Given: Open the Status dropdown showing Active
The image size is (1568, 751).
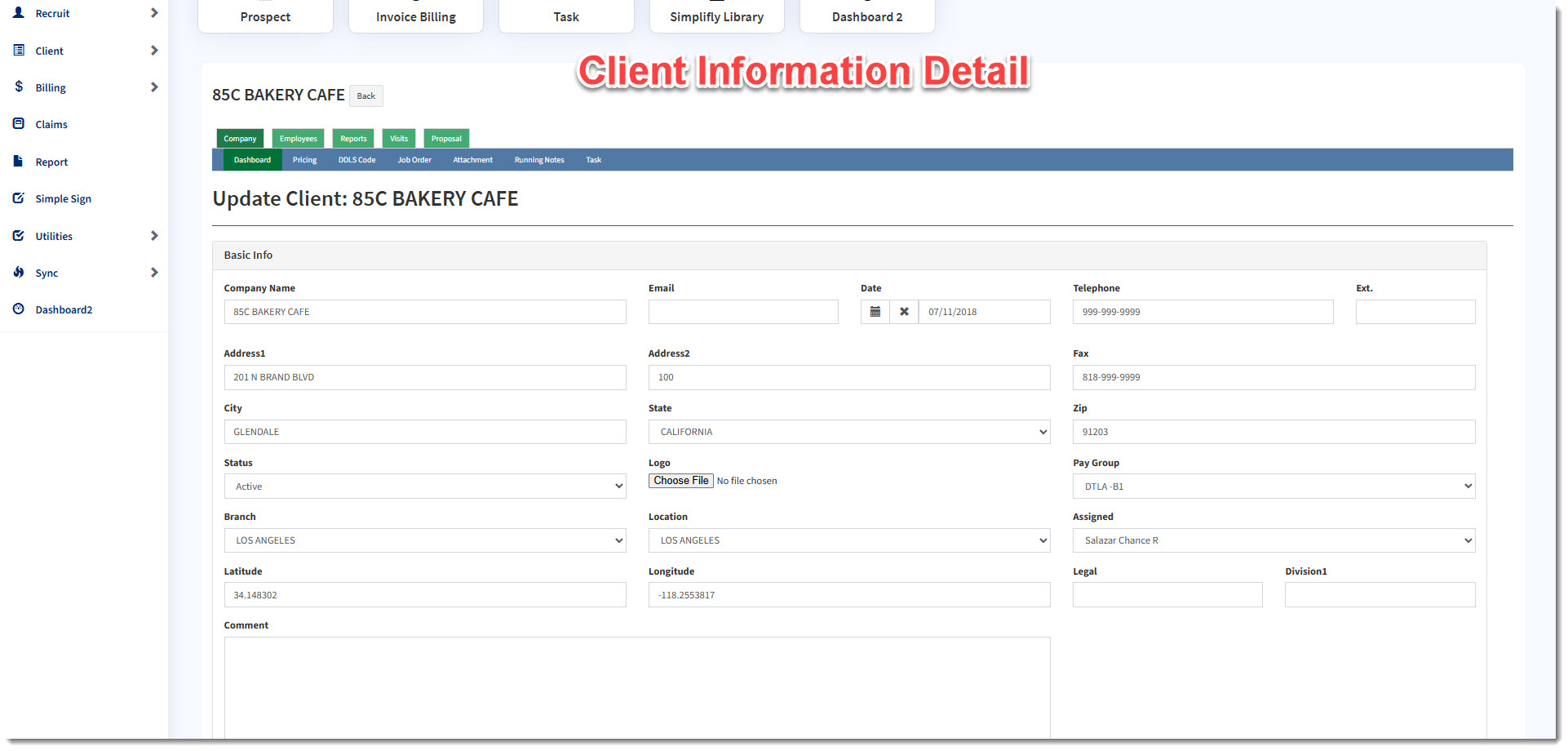Looking at the screenshot, I should click(x=424, y=487).
